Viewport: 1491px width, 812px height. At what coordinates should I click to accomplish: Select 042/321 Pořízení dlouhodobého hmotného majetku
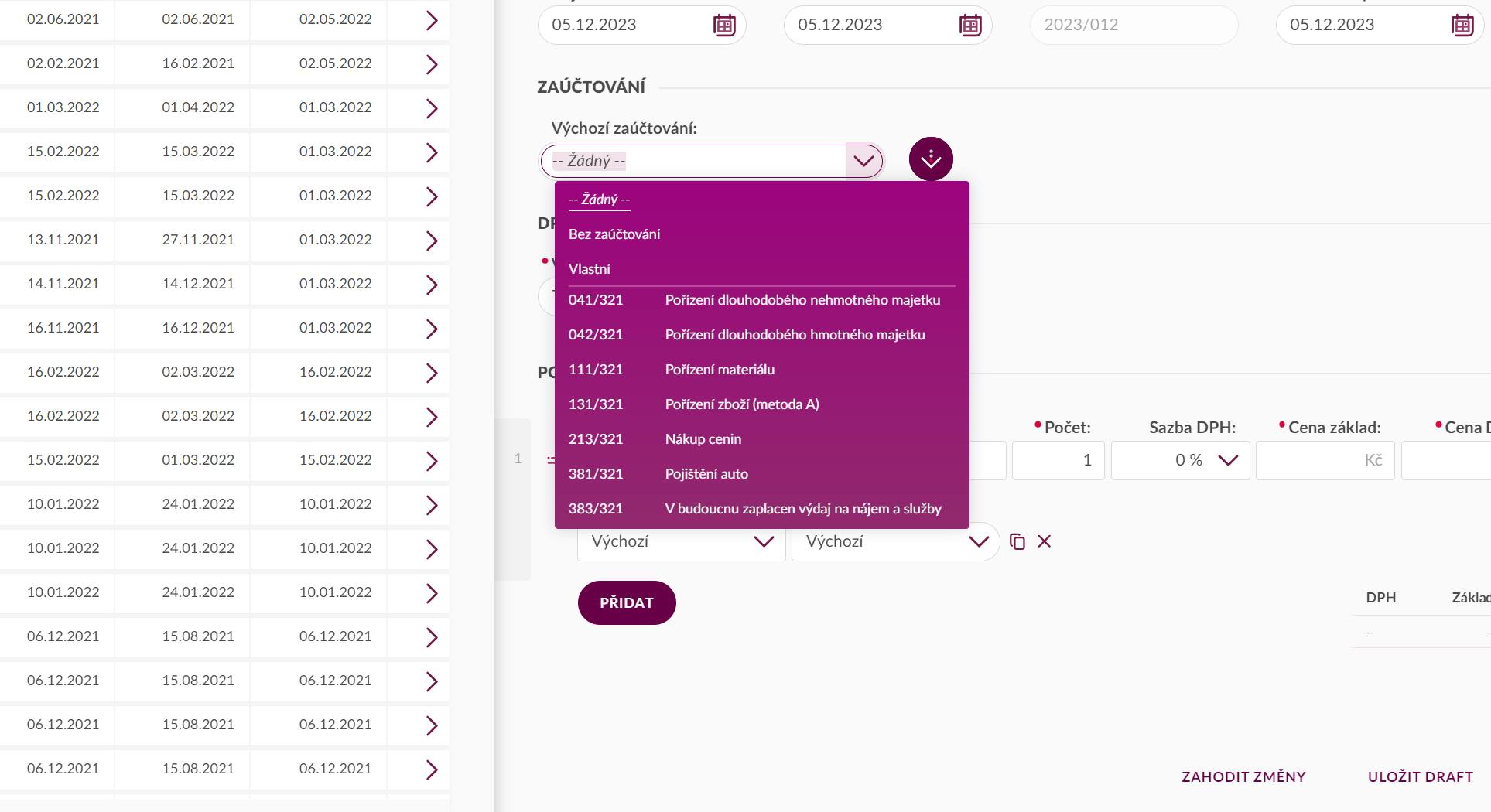(762, 335)
